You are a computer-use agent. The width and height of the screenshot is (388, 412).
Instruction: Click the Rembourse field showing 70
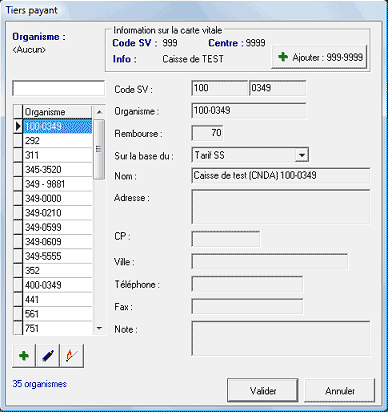tap(207, 133)
